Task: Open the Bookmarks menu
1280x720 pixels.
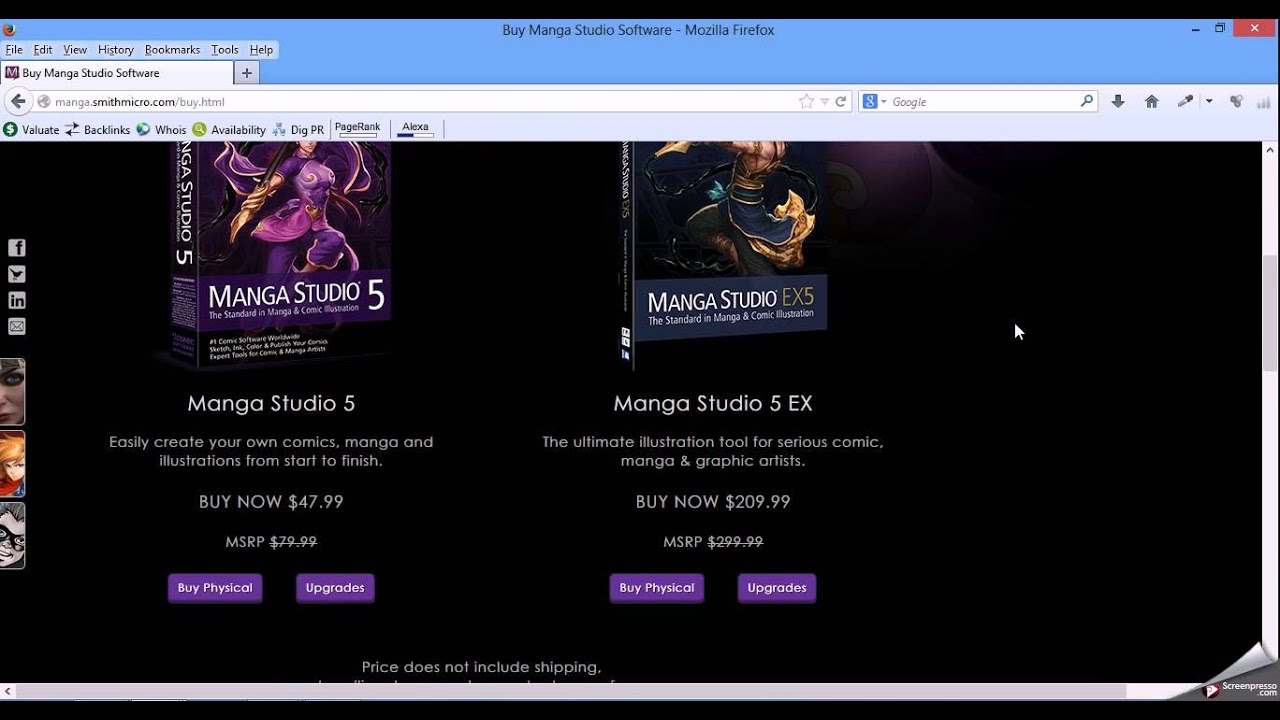Action: coord(172,49)
